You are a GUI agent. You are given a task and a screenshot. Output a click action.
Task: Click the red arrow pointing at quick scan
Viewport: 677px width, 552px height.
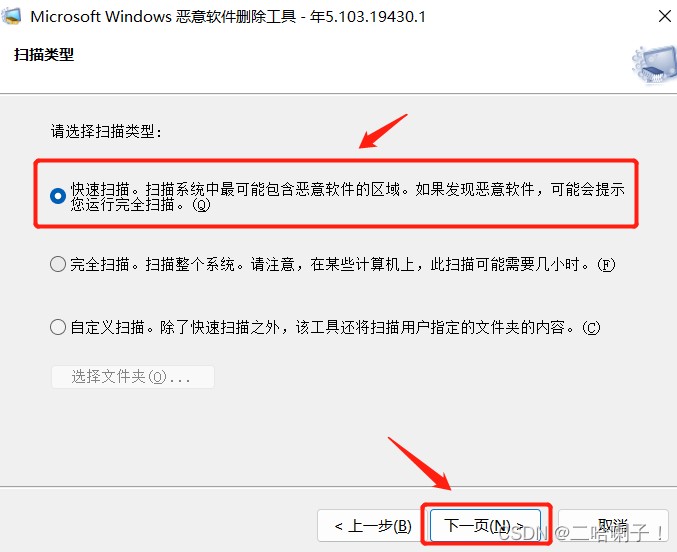(383, 131)
